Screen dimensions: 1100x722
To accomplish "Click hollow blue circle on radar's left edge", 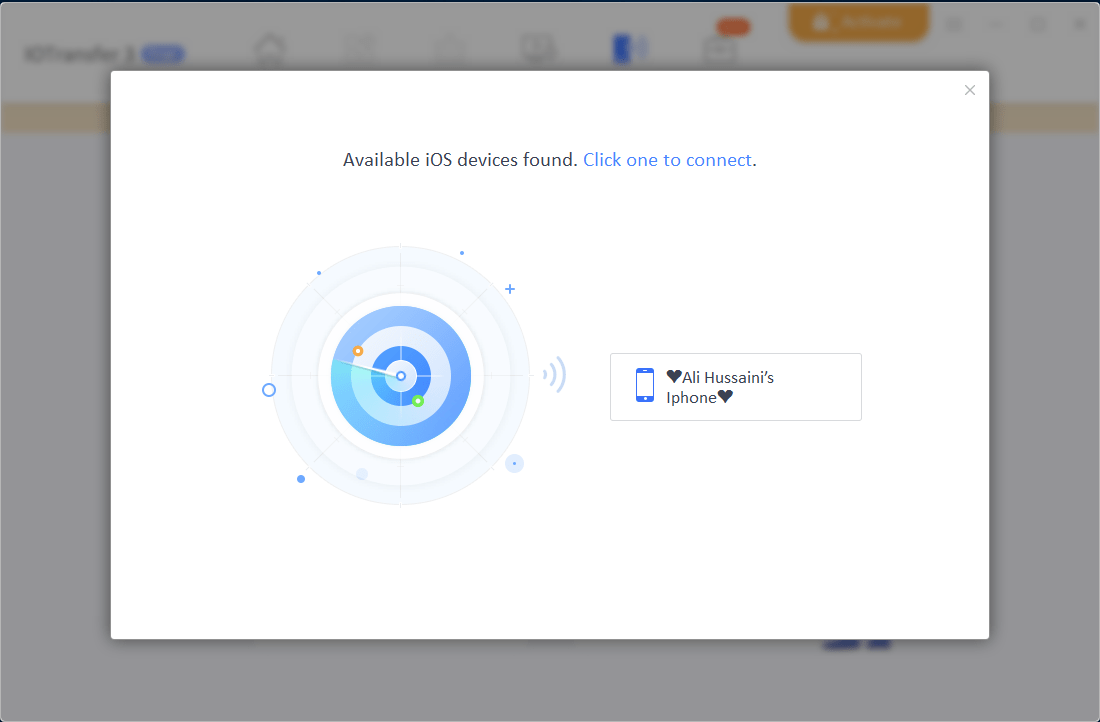I will pyautogui.click(x=269, y=390).
